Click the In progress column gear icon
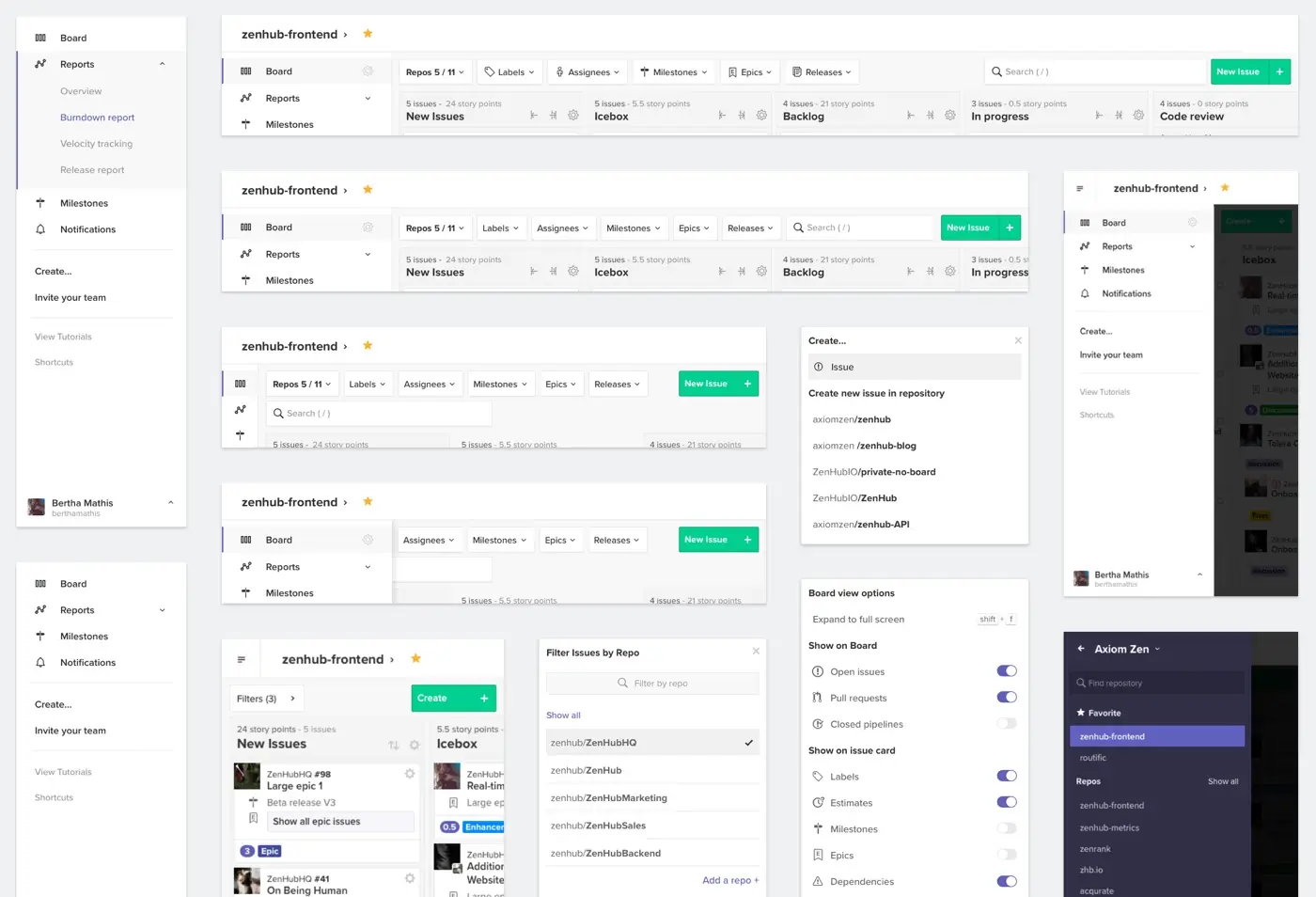Viewport: 1316px width, 897px height. click(1138, 116)
